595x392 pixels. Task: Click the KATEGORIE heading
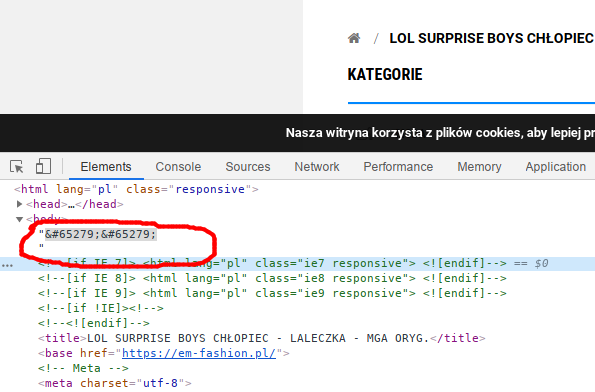(385, 74)
